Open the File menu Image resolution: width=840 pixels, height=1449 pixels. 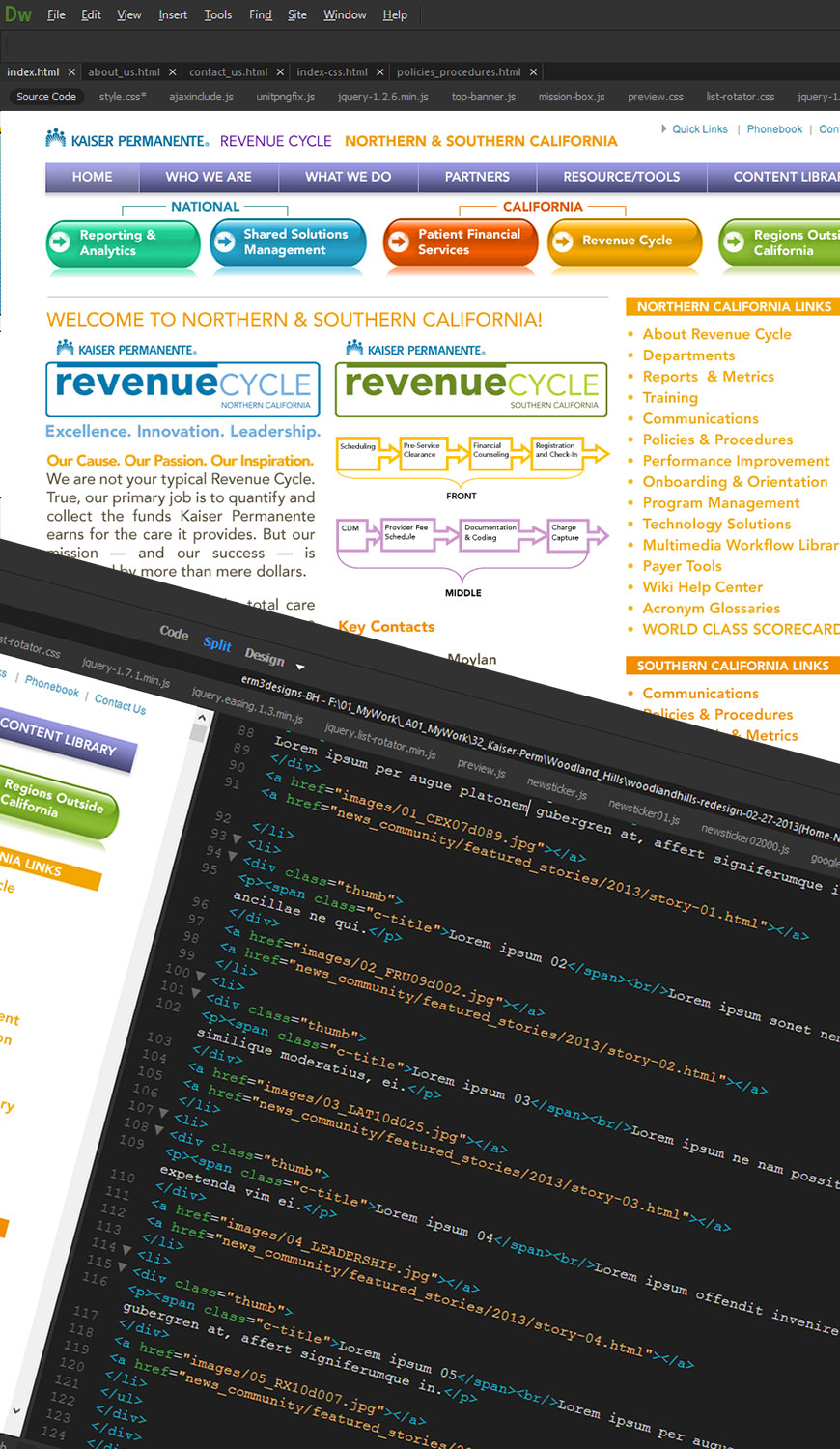click(56, 14)
